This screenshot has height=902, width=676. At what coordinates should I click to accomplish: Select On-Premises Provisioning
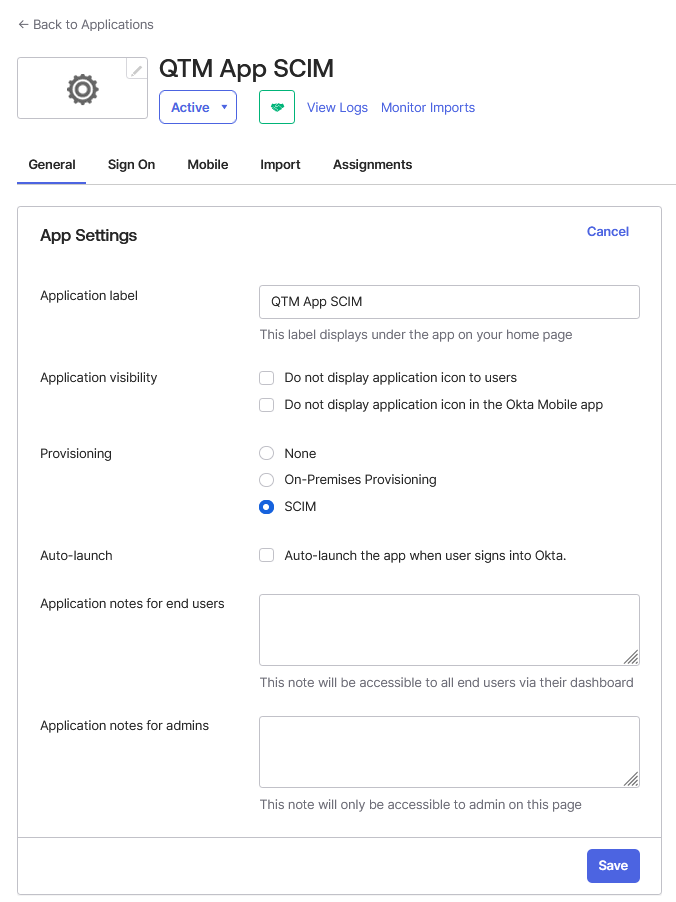[266, 480]
